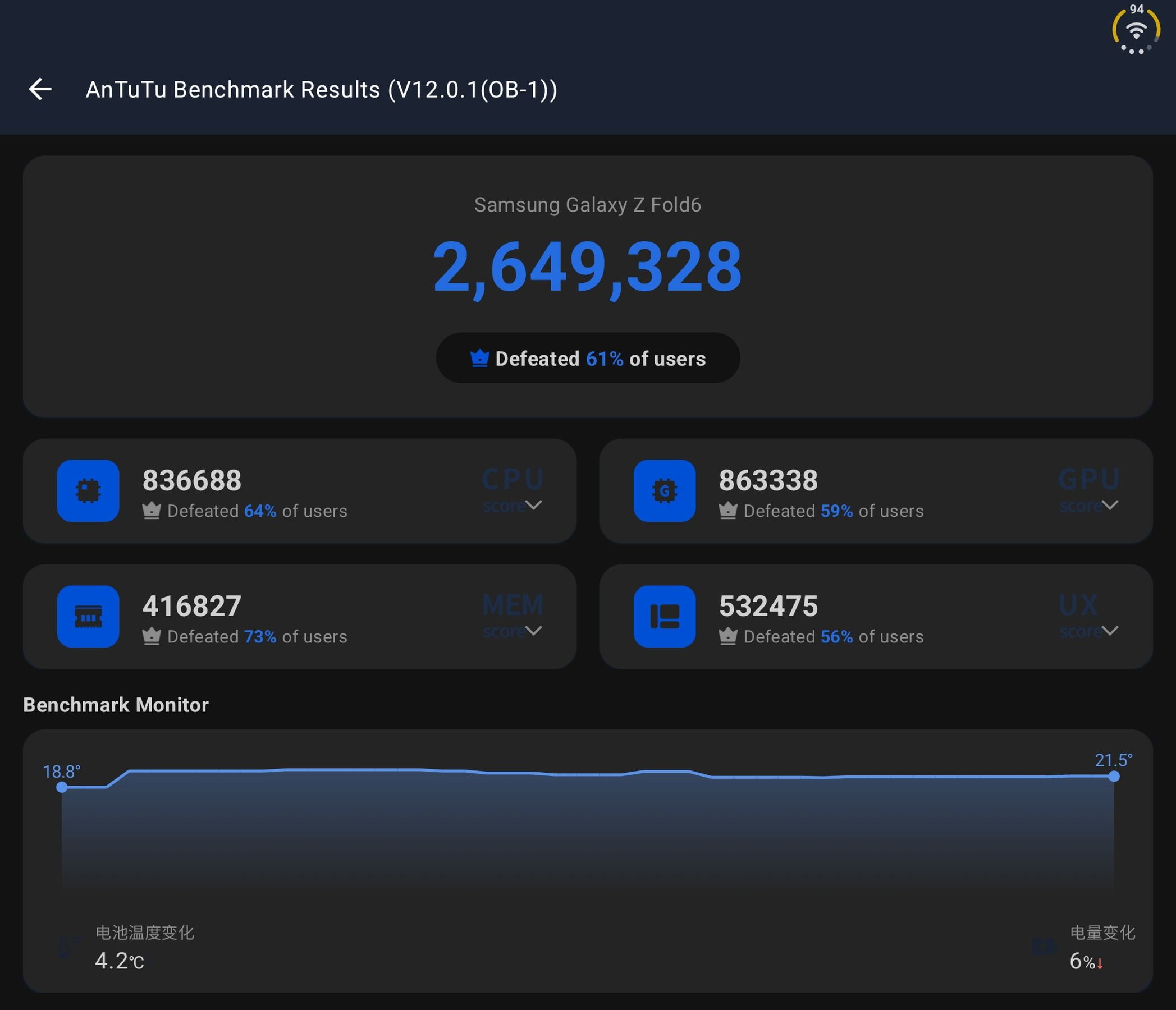Tap the crown icon beside Defeated 61%
This screenshot has height=1010, width=1176.
coord(479,358)
